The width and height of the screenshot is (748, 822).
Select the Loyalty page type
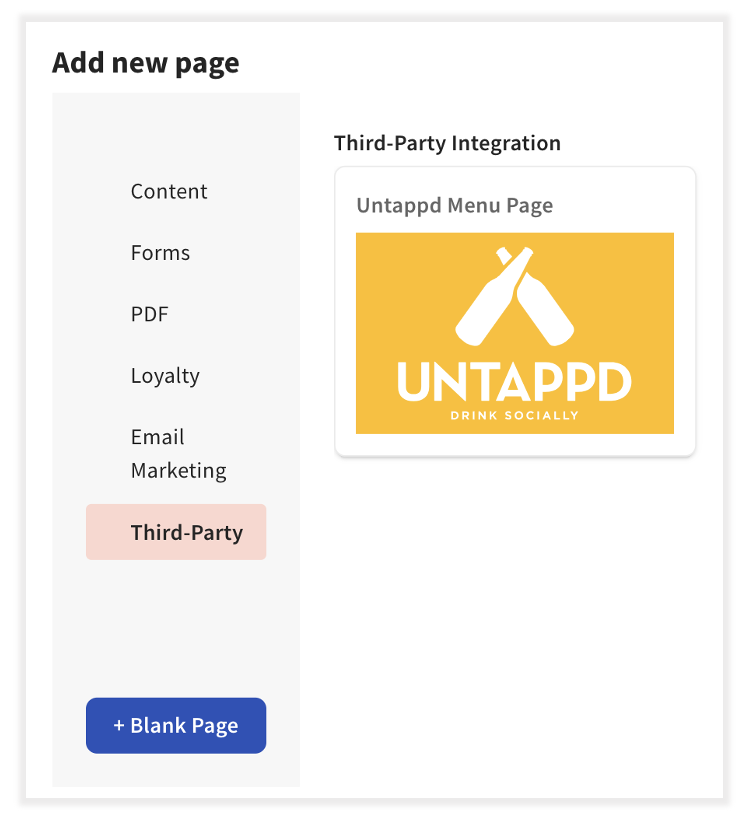point(165,375)
